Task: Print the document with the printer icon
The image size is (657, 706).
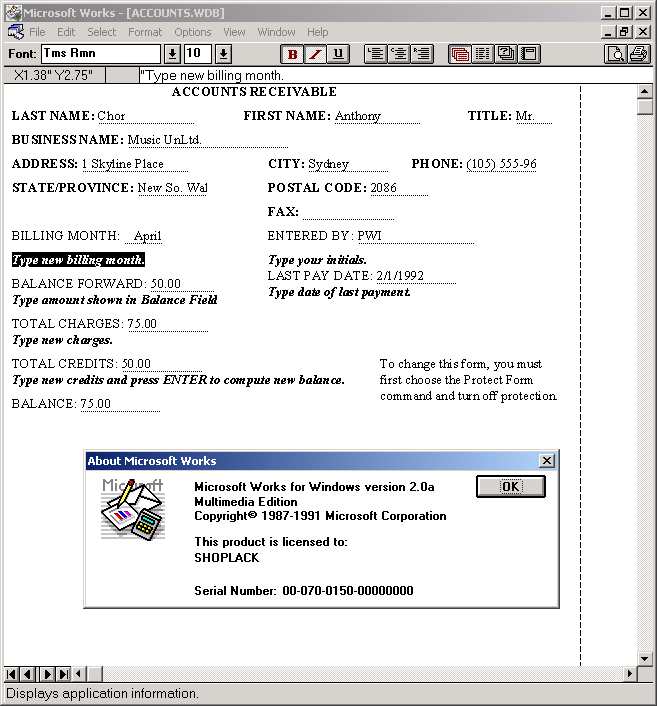Action: (x=639, y=54)
